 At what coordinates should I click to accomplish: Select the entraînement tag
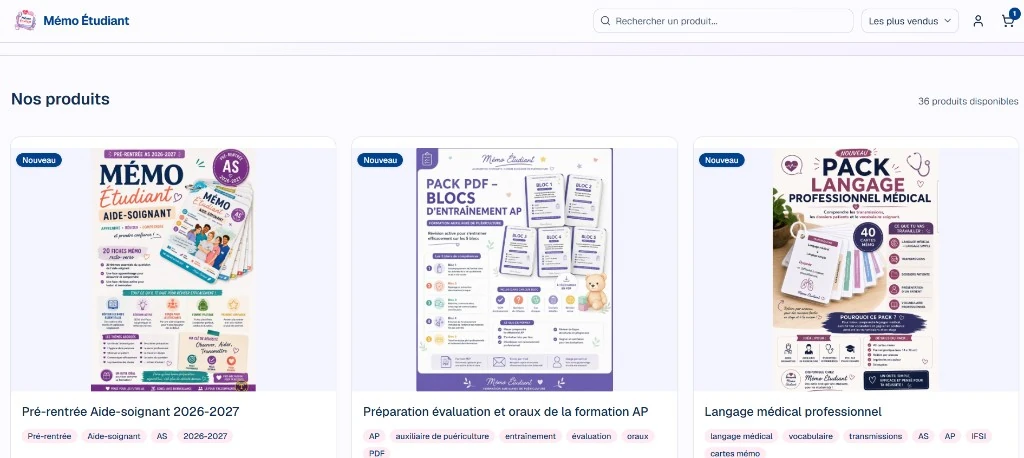530,436
